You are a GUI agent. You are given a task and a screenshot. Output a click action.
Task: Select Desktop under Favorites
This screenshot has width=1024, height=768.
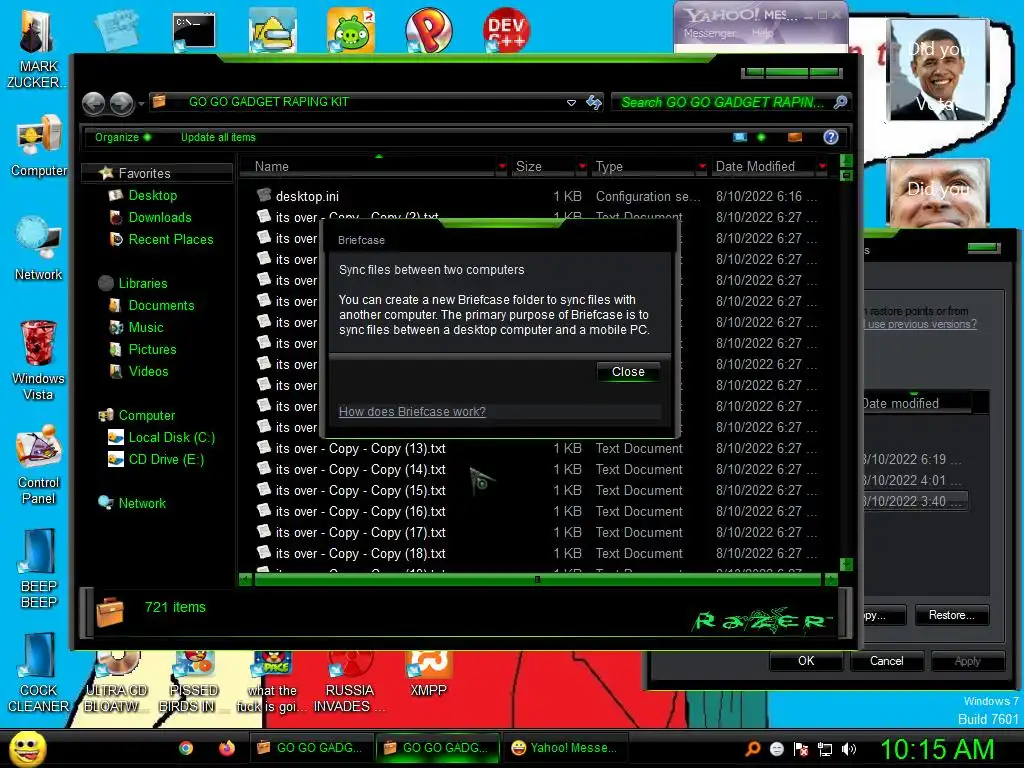coord(152,195)
